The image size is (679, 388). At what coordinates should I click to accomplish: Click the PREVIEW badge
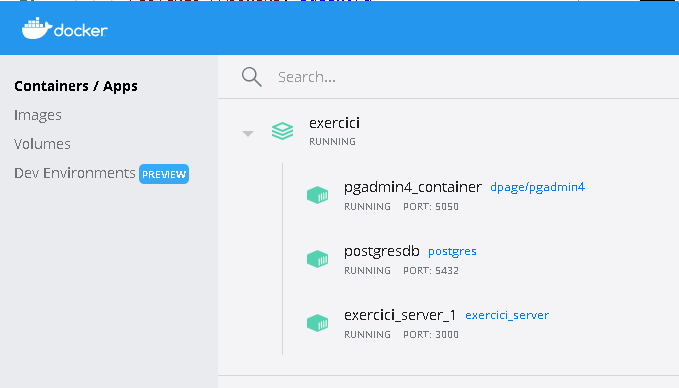tap(164, 174)
